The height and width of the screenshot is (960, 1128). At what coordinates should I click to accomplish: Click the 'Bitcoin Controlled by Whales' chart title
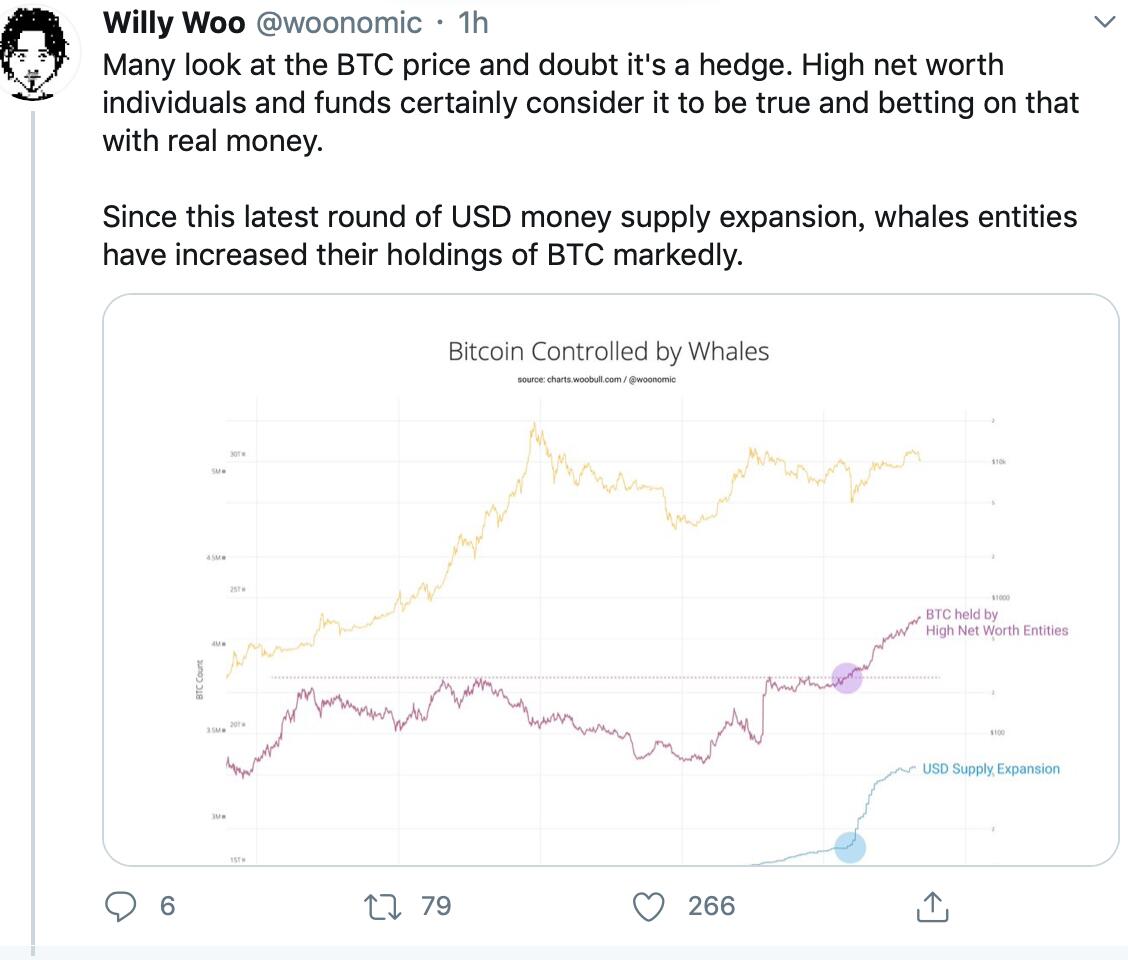point(608,352)
